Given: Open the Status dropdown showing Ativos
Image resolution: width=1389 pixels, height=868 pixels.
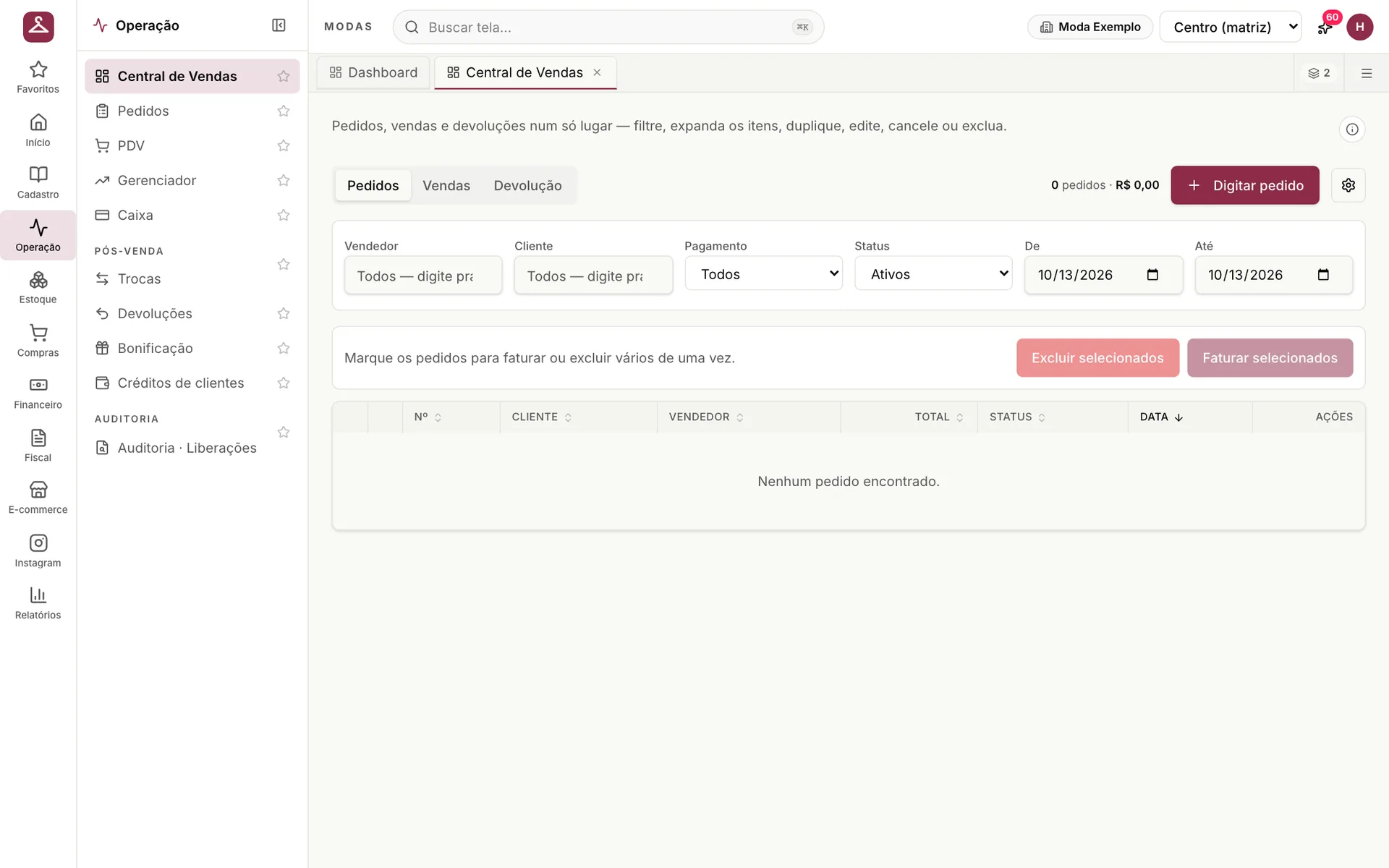Looking at the screenshot, I should pos(933,274).
